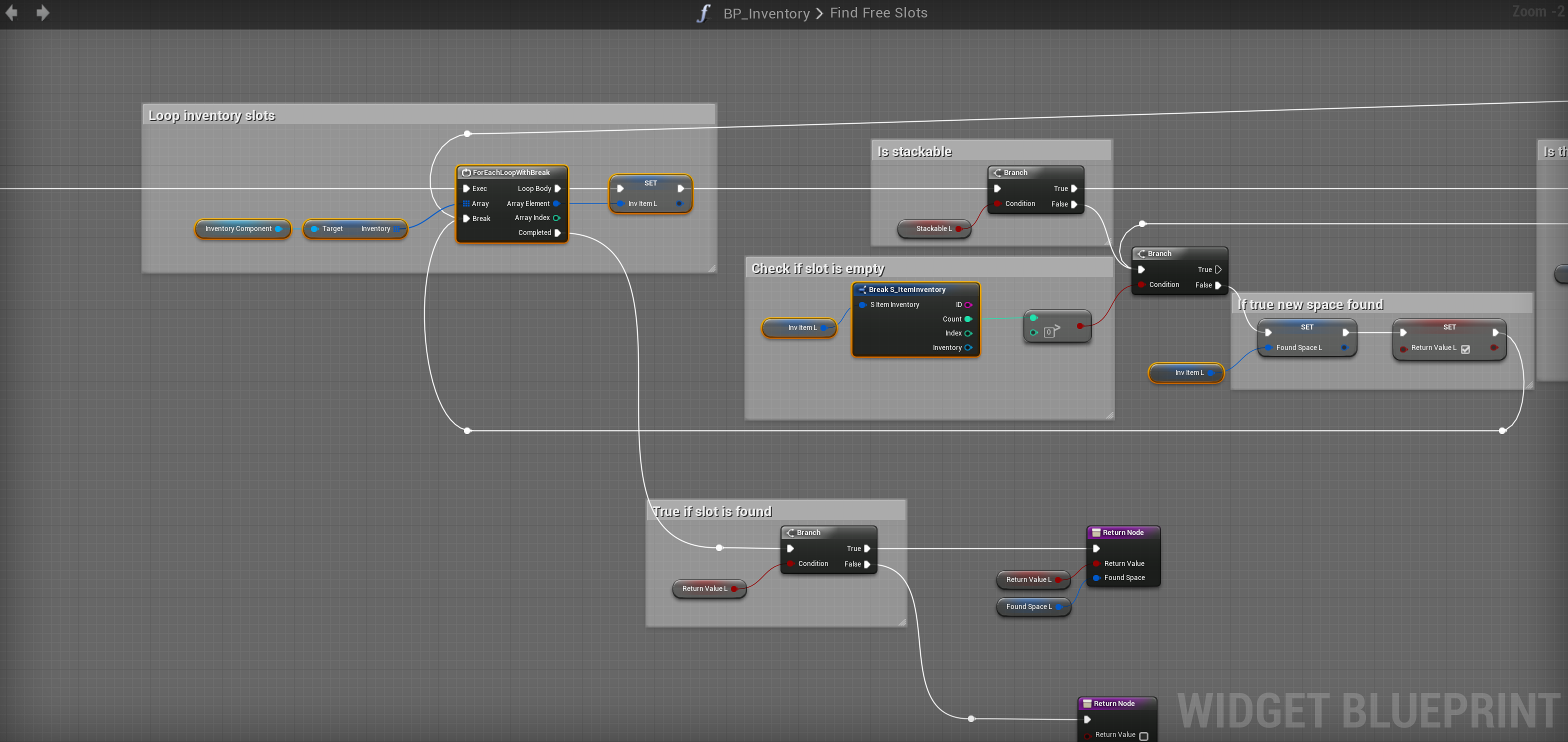Click the Branch icon in Is stackable
The image size is (1568, 742).
(997, 173)
